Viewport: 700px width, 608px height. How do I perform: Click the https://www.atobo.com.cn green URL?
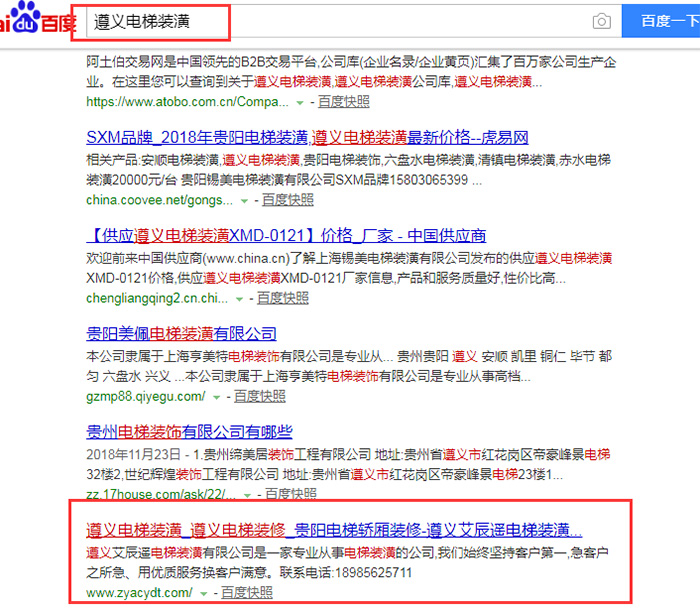coord(187,102)
